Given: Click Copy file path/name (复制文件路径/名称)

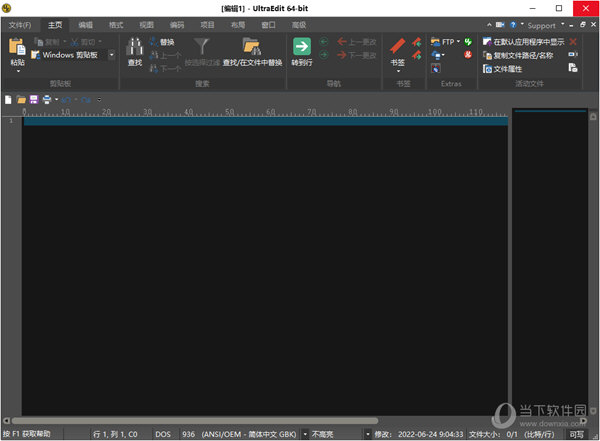Looking at the screenshot, I should click(518, 56).
